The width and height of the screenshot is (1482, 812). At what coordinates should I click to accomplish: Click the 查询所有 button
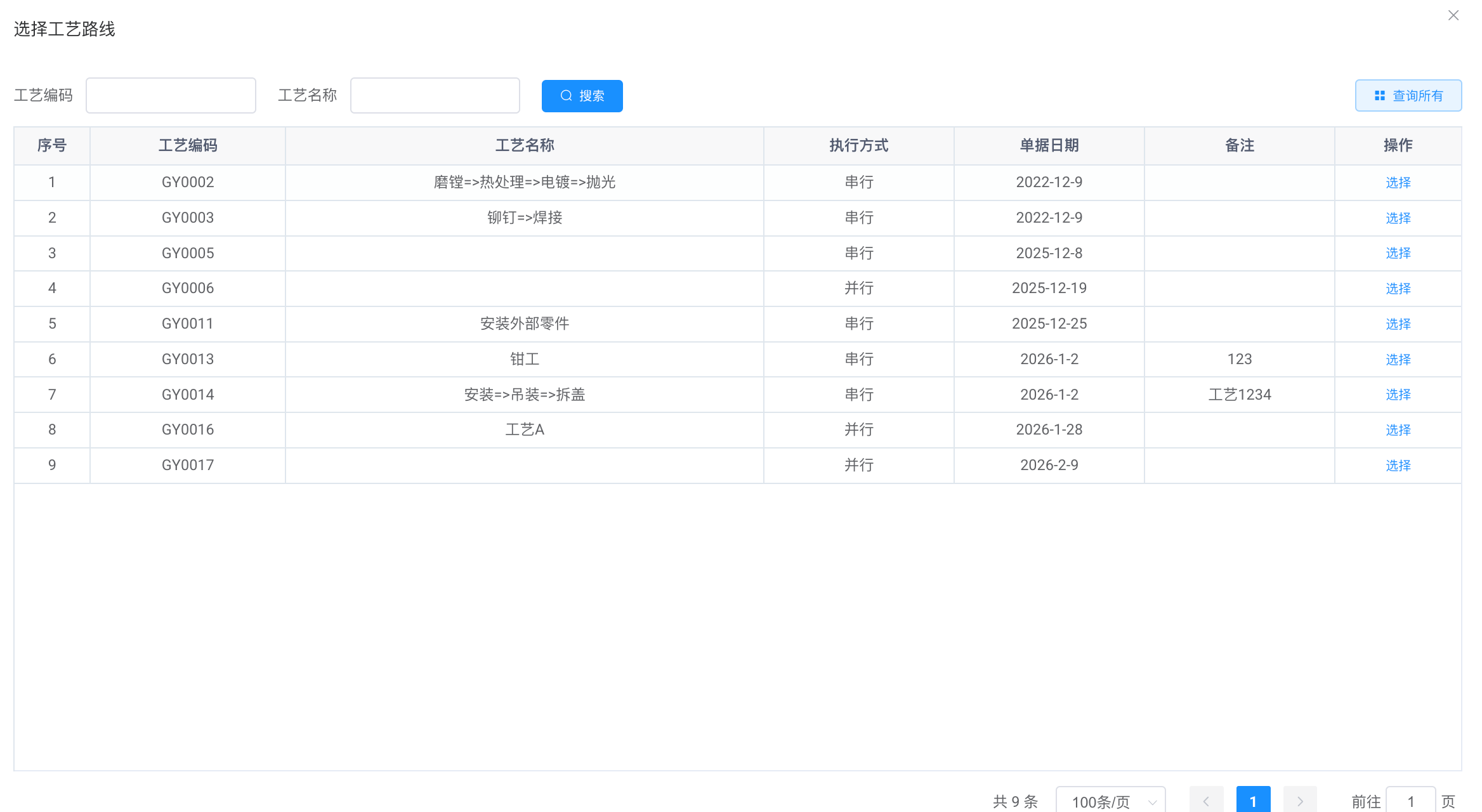1408,96
